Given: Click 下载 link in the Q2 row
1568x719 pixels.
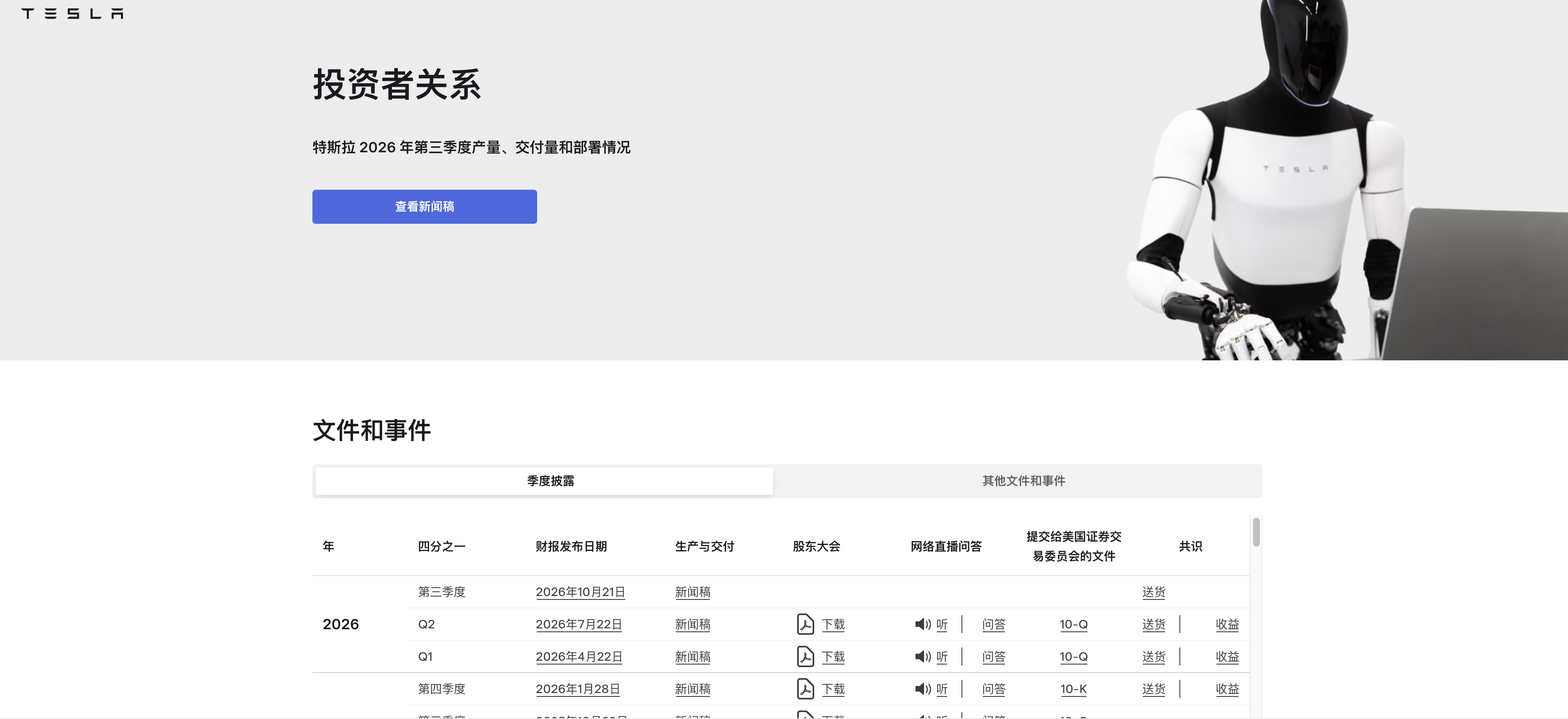Looking at the screenshot, I should point(833,624).
